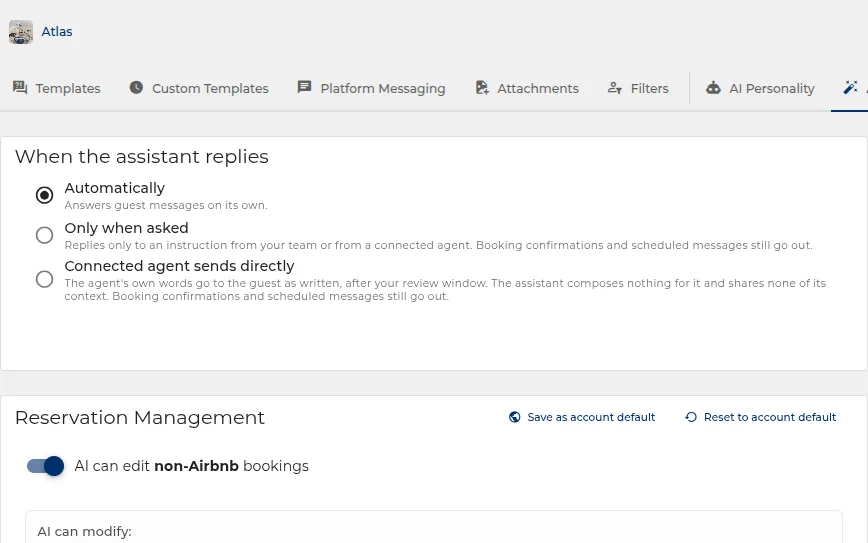Click the magic wand tab icon
The height and width of the screenshot is (543, 868).
click(x=850, y=87)
